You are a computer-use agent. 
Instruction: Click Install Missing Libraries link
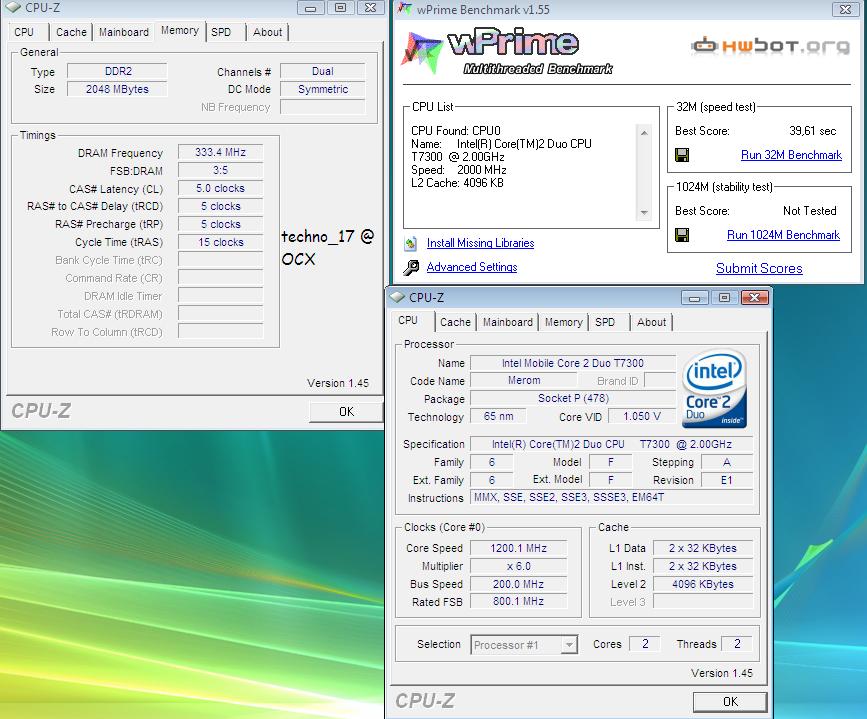click(480, 243)
